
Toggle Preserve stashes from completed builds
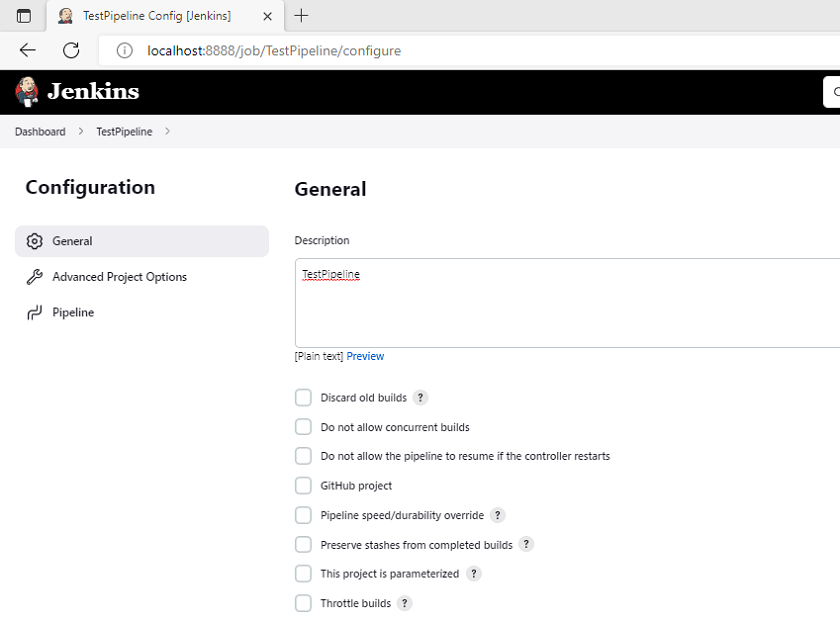point(303,544)
